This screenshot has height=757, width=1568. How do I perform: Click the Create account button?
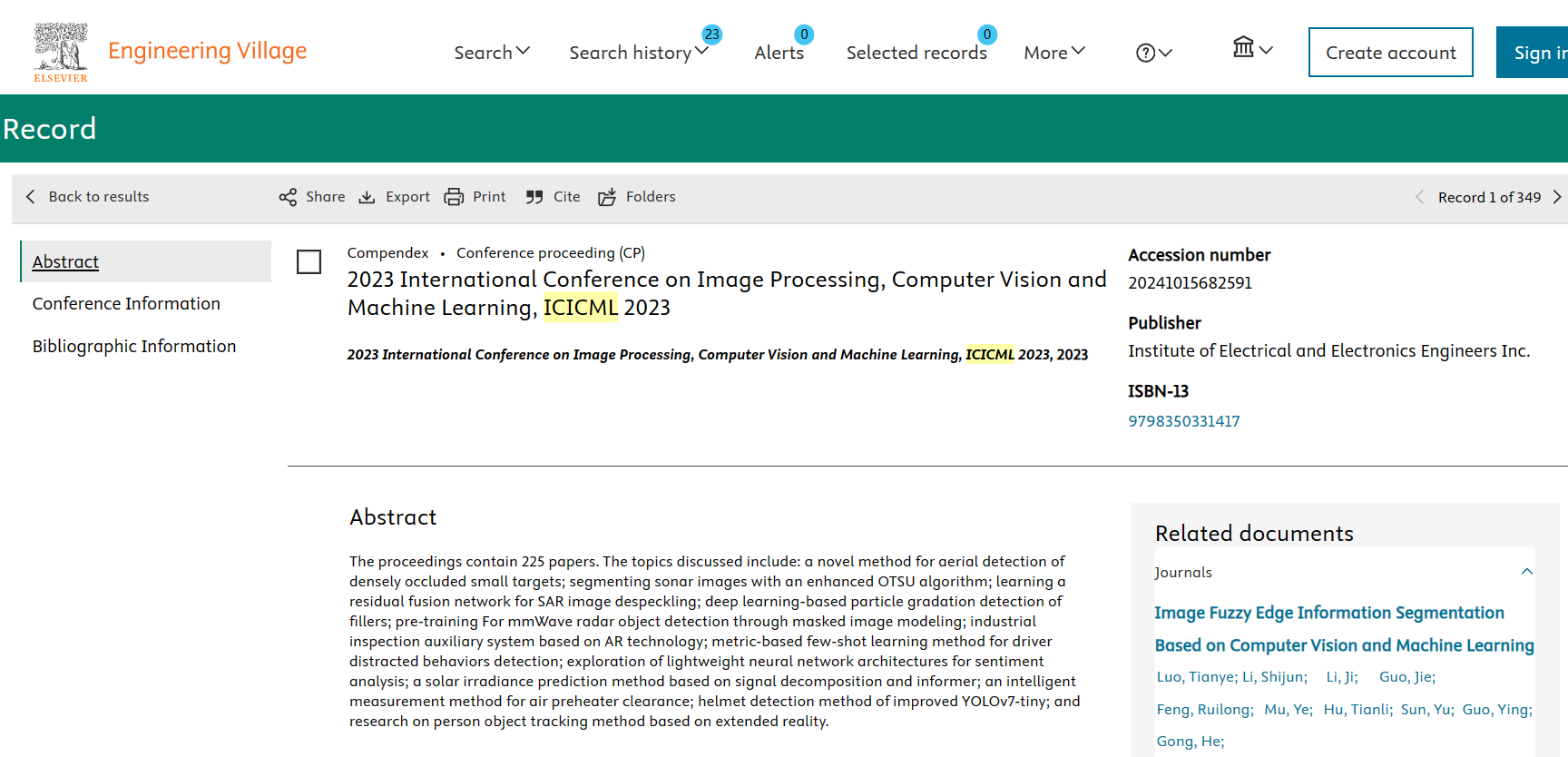[x=1390, y=53]
